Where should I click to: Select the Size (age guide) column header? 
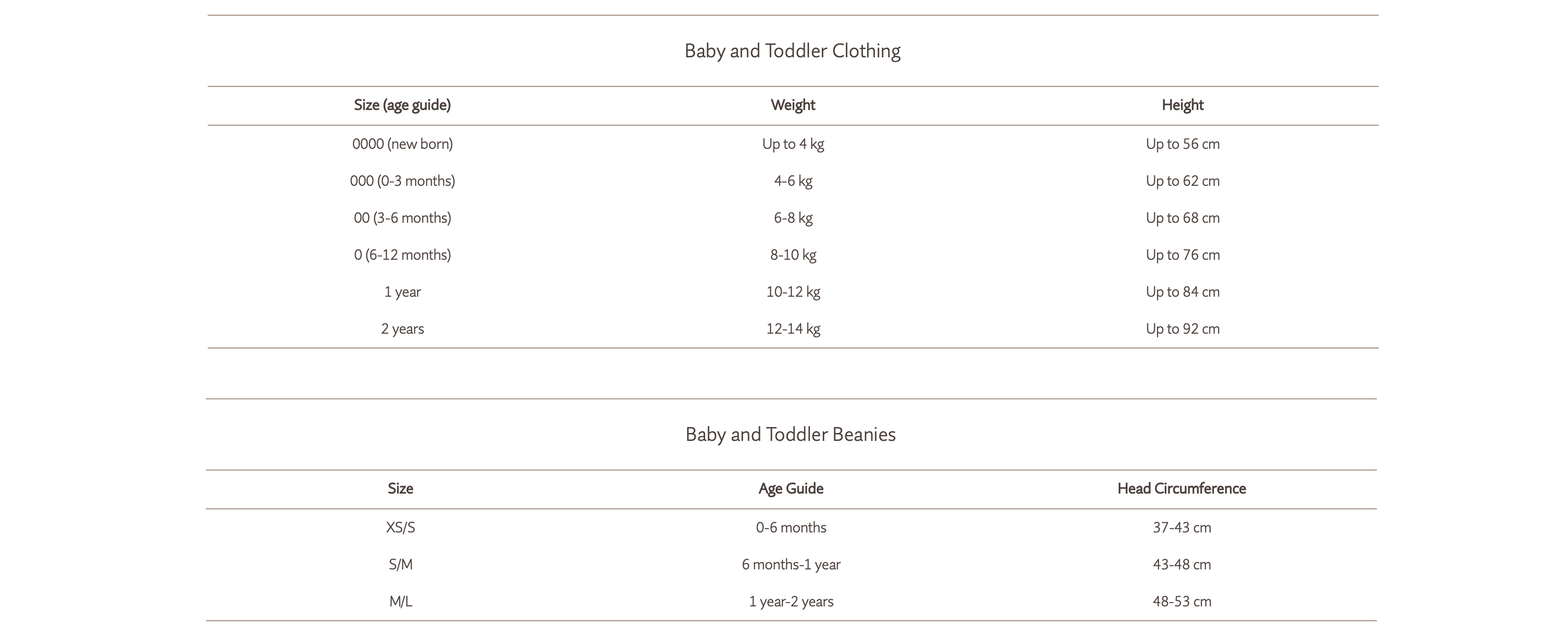pyautogui.click(x=402, y=105)
